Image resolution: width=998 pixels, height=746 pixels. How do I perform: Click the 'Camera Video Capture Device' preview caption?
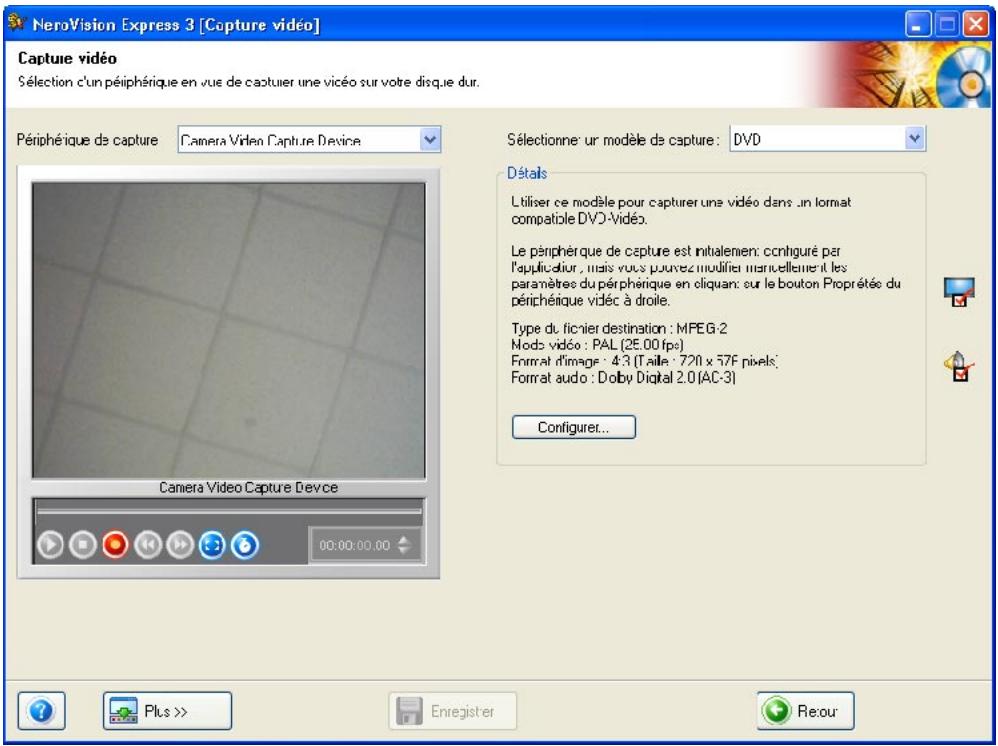(x=248, y=488)
